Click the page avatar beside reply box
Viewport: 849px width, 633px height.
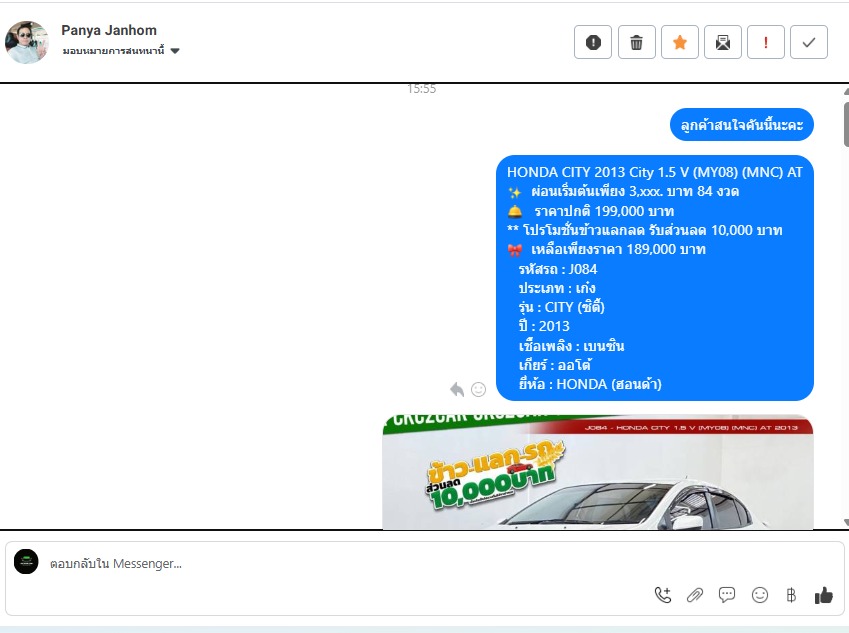[26, 562]
